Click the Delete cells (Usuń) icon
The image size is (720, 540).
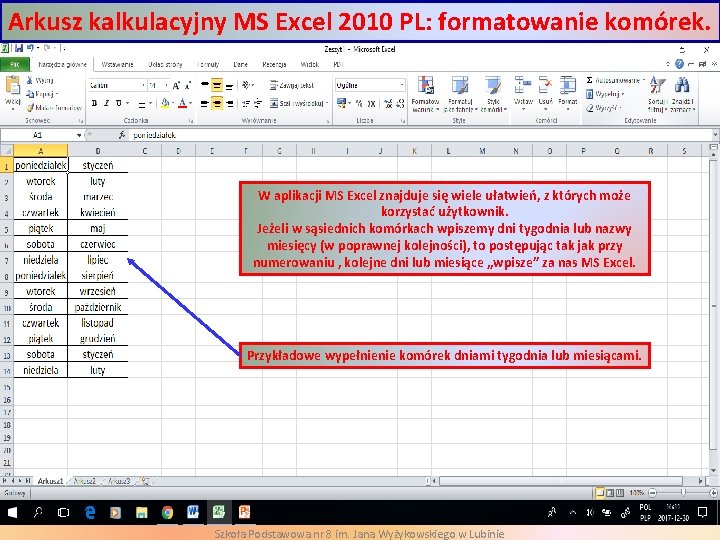545,85
